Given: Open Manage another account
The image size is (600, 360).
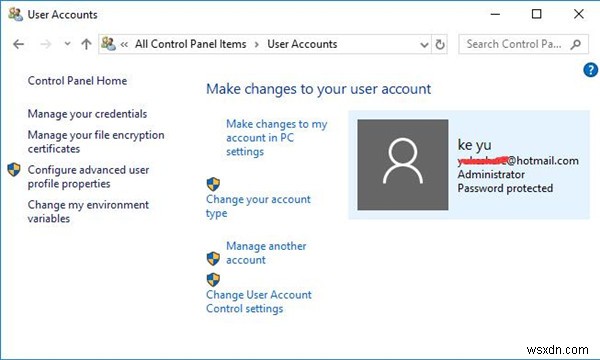Looking at the screenshot, I should pyautogui.click(x=266, y=253).
